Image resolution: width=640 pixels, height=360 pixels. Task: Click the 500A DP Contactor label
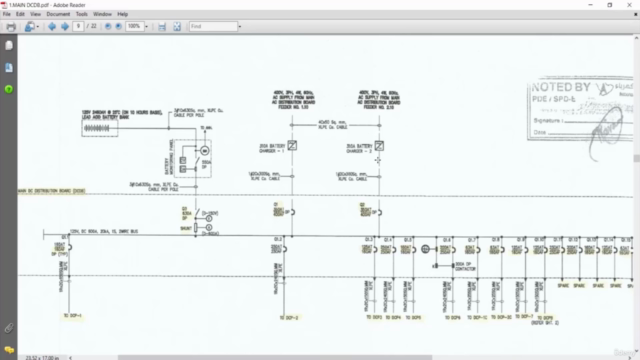click(x=465, y=267)
